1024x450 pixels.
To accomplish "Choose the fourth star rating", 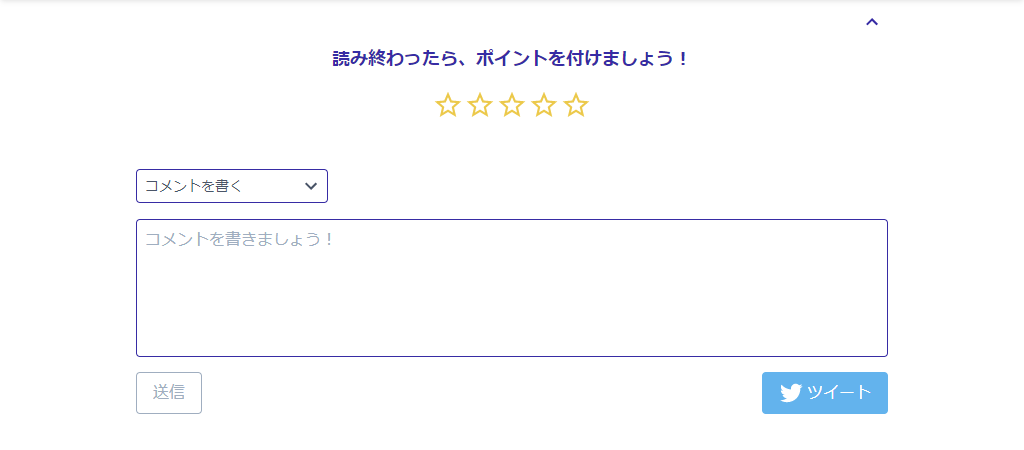I will click(x=544, y=105).
